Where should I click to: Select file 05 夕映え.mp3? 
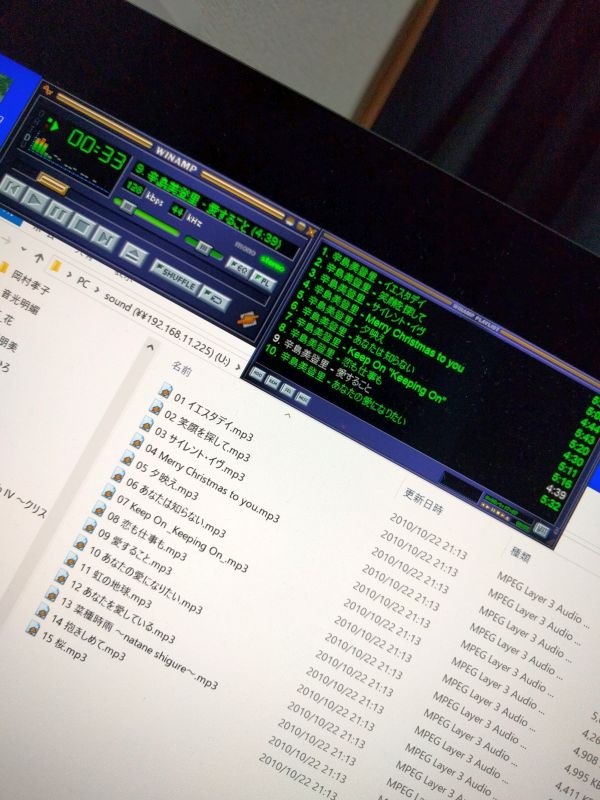point(167,480)
